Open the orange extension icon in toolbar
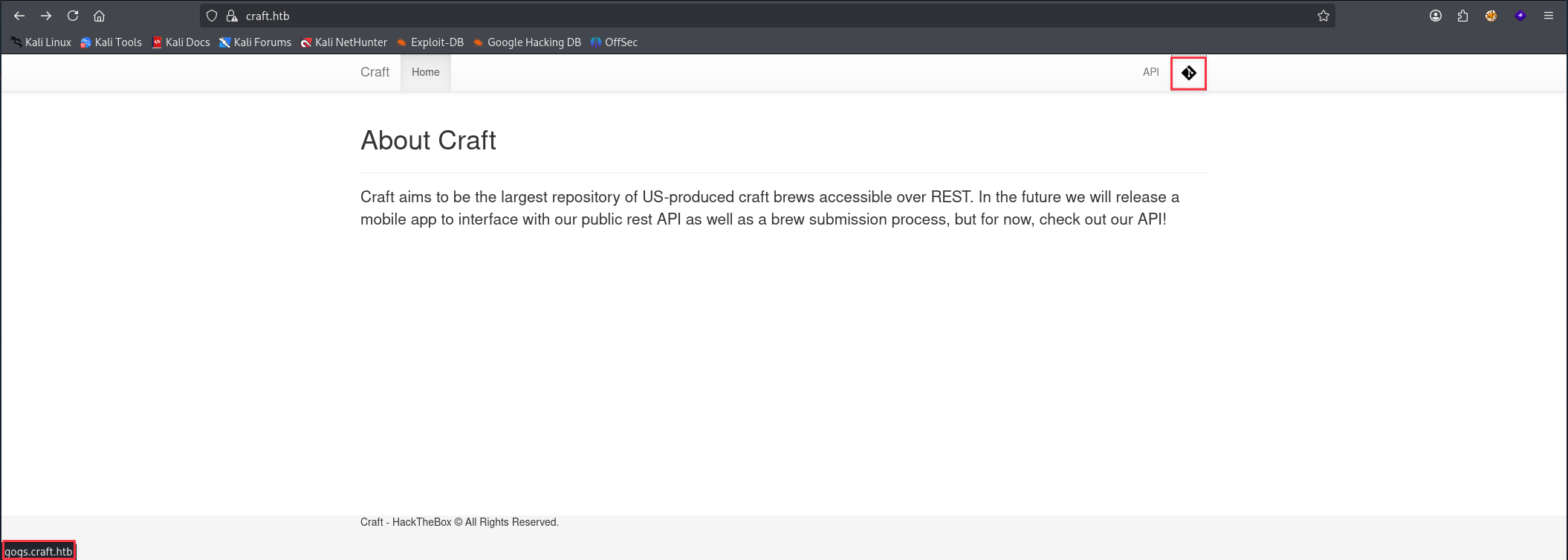The height and width of the screenshot is (560, 1568). 1491,16
